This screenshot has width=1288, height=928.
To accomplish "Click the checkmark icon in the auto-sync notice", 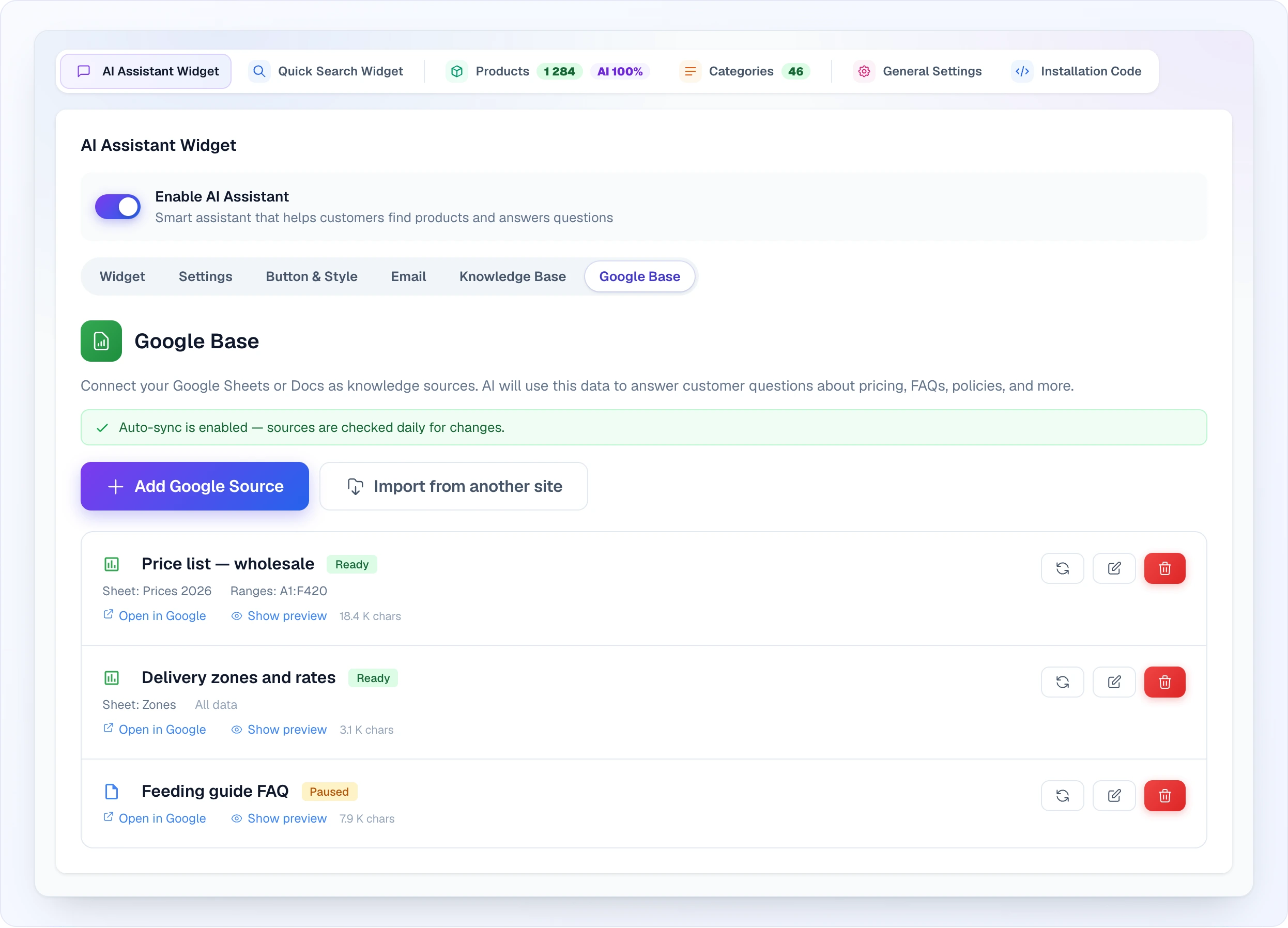I will coord(102,428).
